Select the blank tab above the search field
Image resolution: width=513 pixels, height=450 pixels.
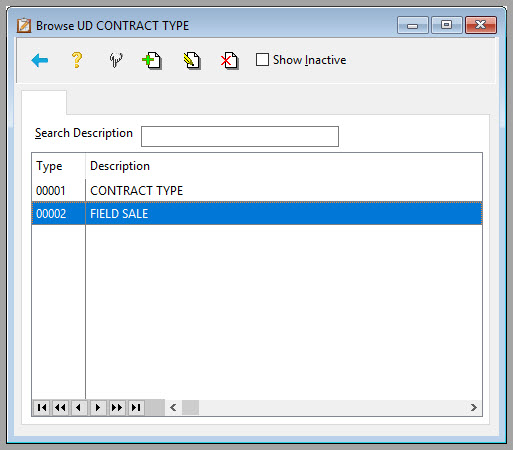point(44,102)
